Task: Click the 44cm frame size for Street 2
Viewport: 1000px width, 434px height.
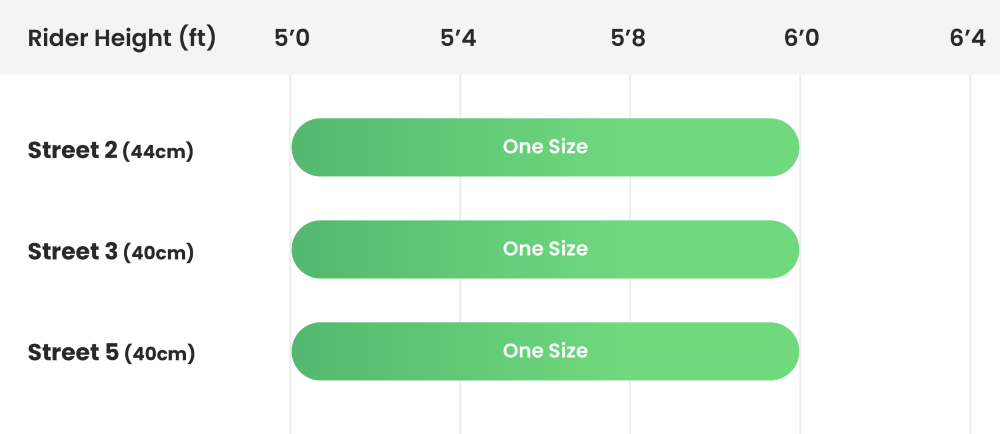Action: (x=158, y=153)
